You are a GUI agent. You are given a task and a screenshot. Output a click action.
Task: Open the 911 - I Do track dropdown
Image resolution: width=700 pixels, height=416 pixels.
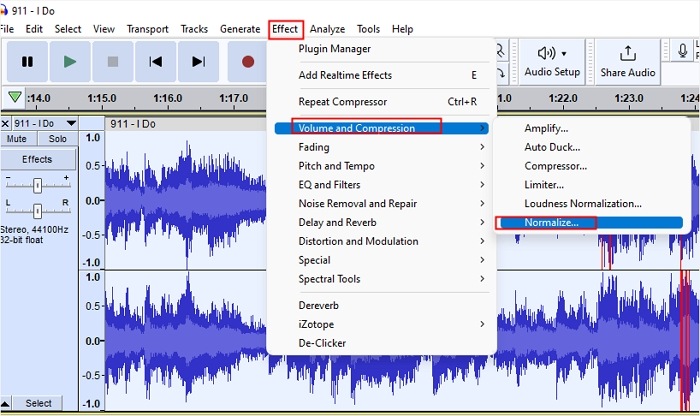click(x=71, y=123)
